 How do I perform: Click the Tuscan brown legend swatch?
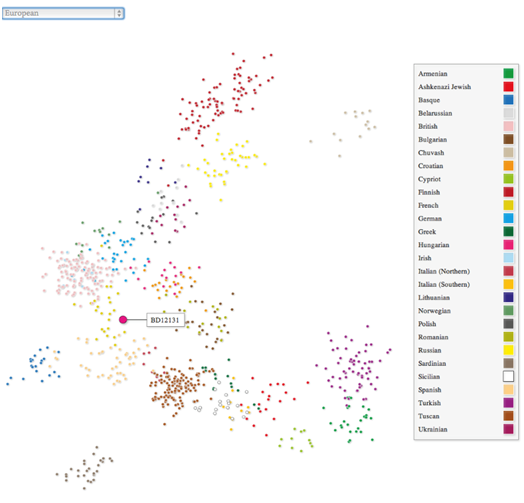pyautogui.click(x=508, y=416)
